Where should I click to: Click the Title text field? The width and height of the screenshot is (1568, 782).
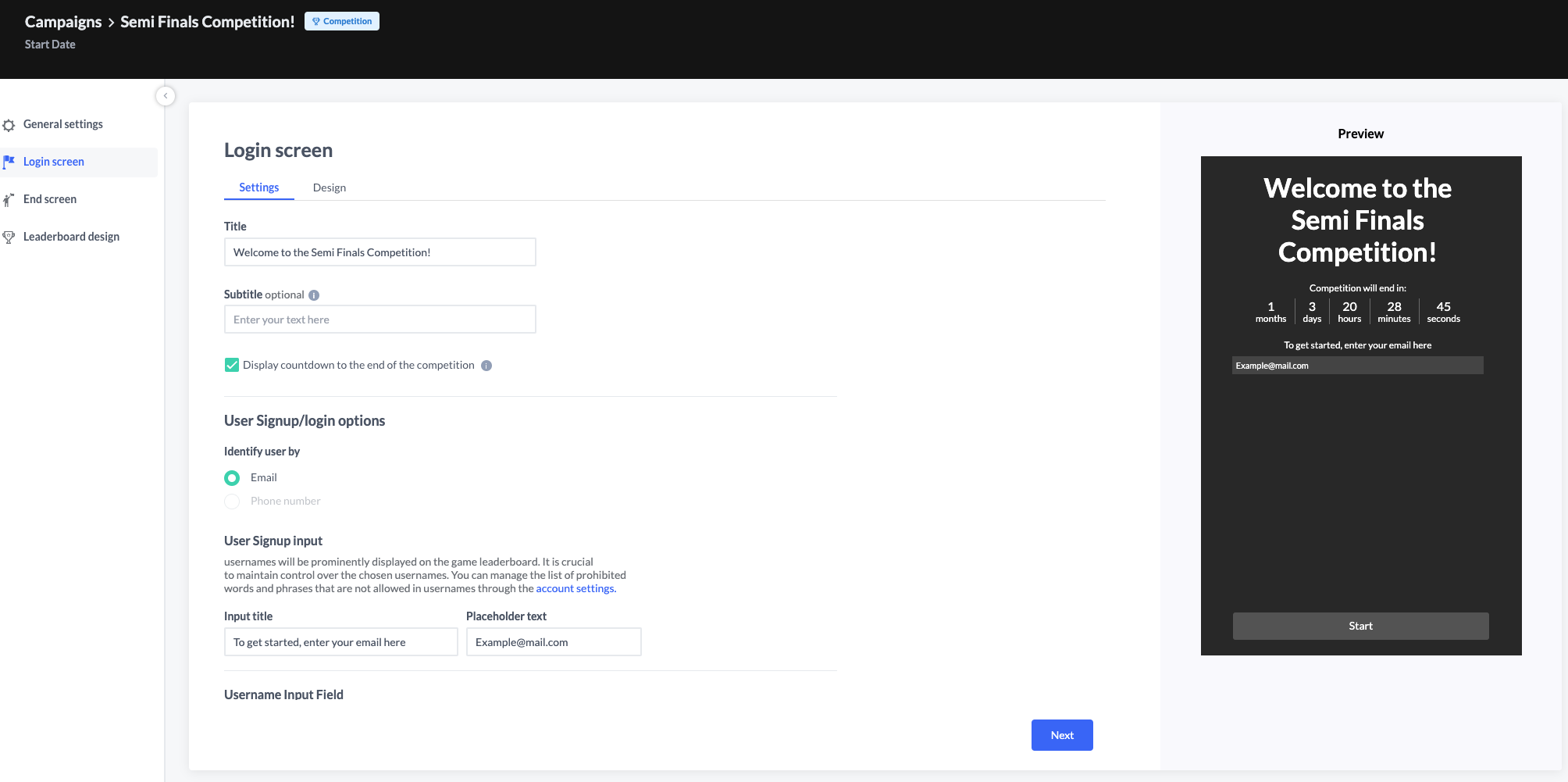[x=380, y=252]
